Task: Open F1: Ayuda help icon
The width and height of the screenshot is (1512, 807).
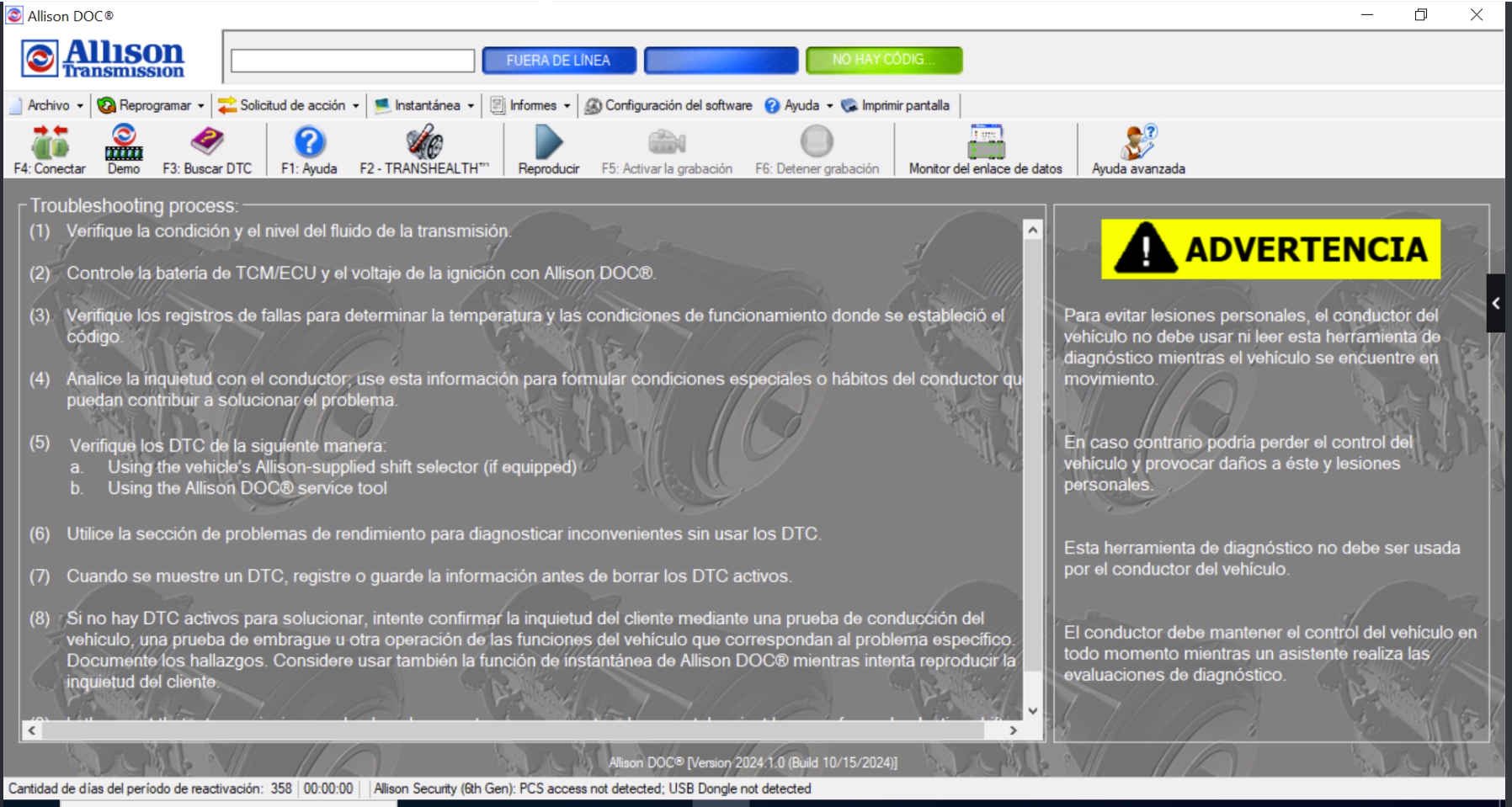Action: coord(309,143)
